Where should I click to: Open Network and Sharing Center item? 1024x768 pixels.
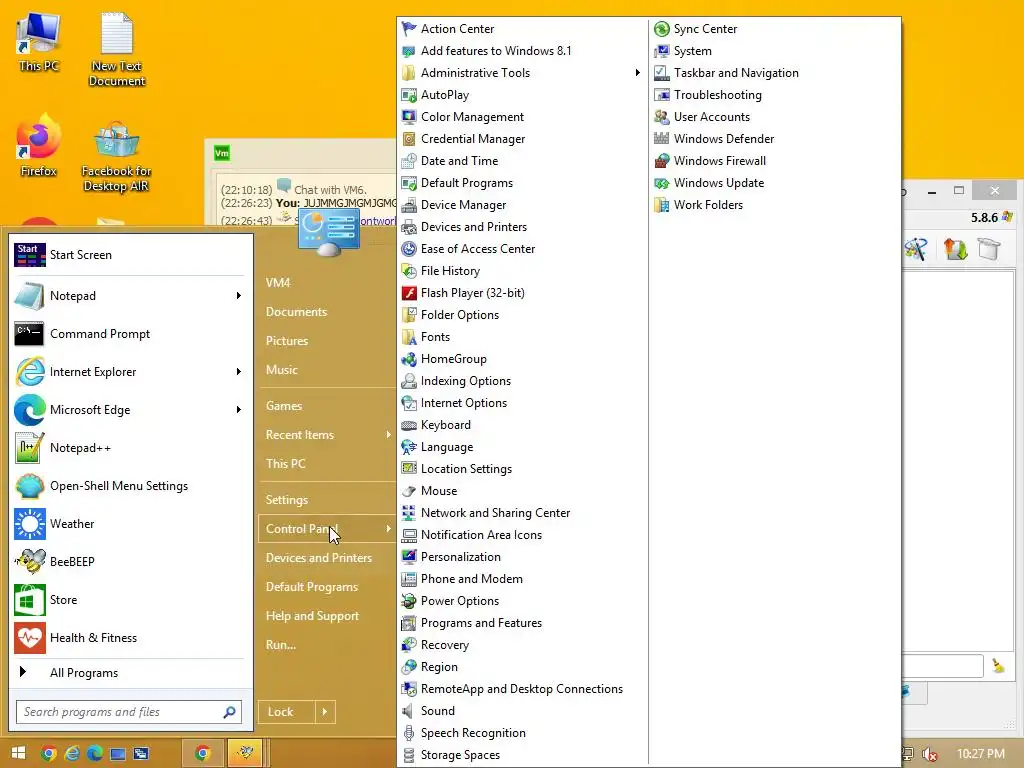click(x=495, y=513)
